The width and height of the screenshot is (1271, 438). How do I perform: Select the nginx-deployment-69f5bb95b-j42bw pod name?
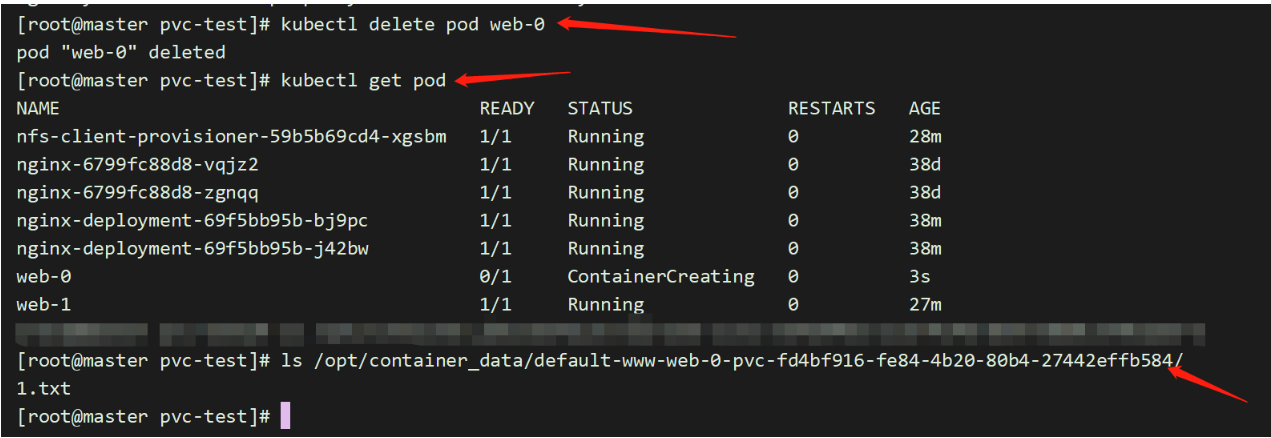pos(193,248)
